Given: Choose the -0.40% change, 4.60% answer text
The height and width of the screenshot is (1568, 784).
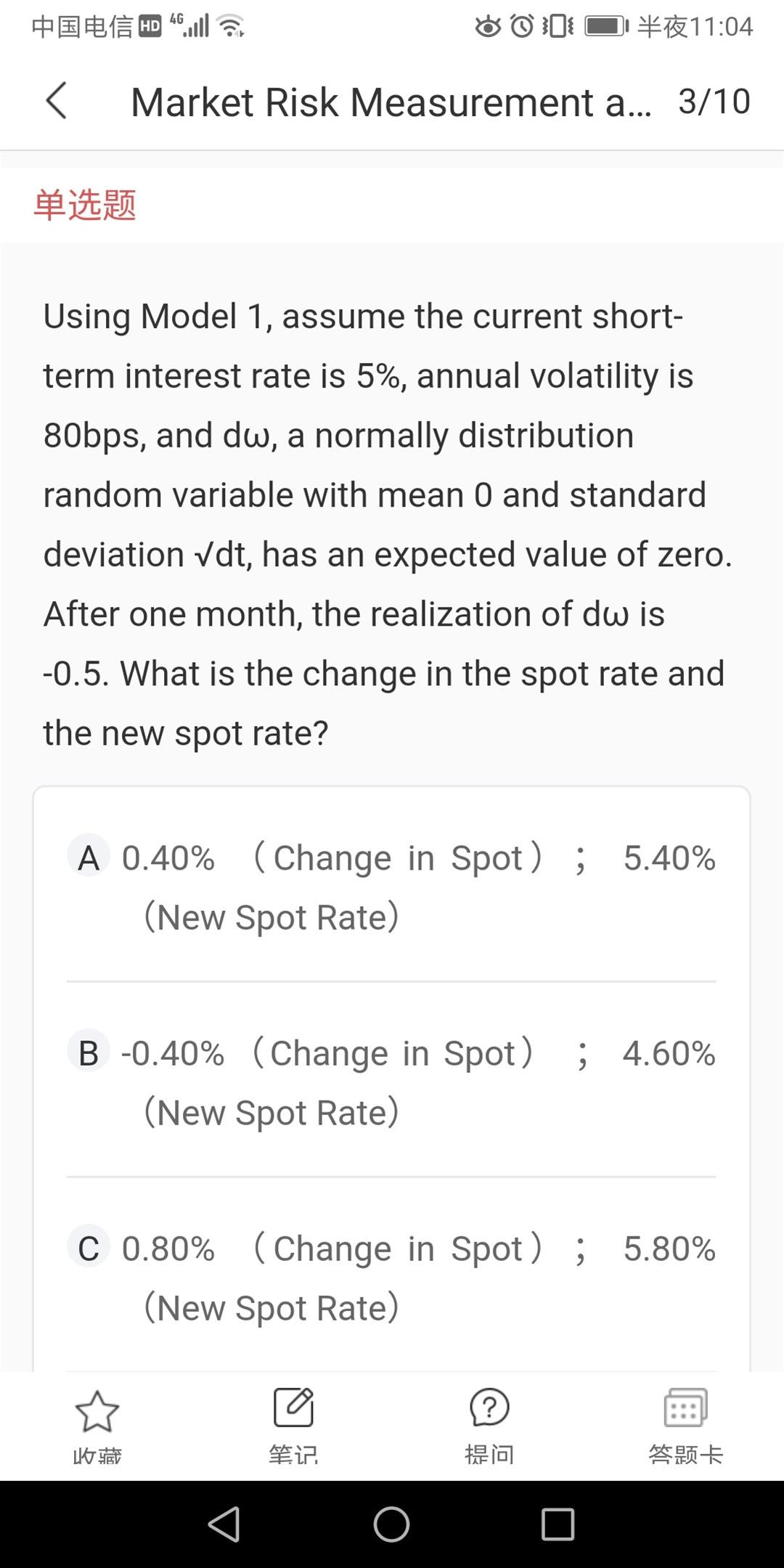Looking at the screenshot, I should (x=418, y=1082).
